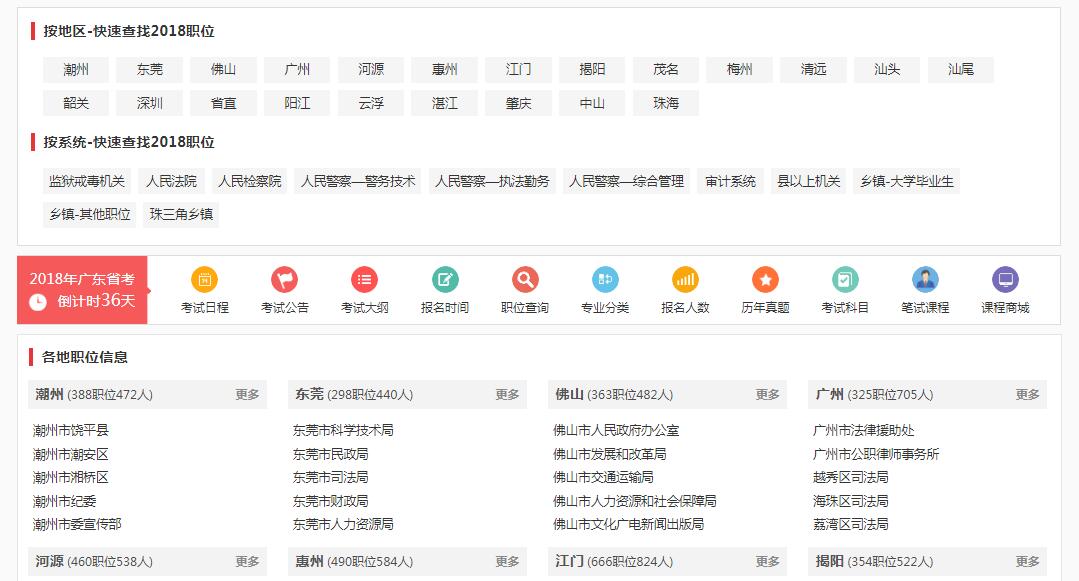Screen dimensions: 1079x581
Task: Filter by 审计系统 tag
Action: pyautogui.click(x=730, y=181)
